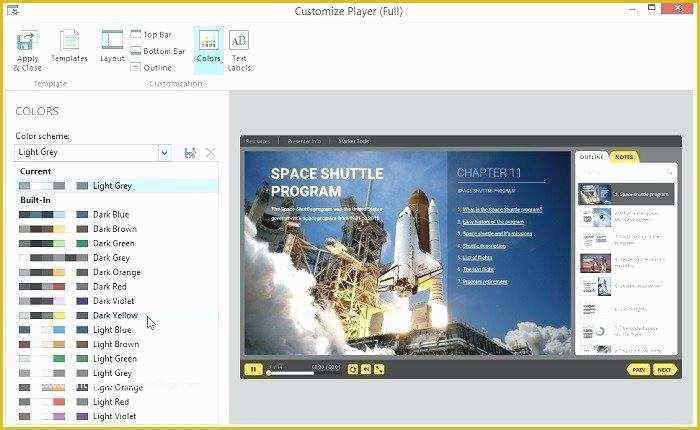Screen dimensions: 700x430
Task: Open Top Bar customization
Action: (151, 34)
